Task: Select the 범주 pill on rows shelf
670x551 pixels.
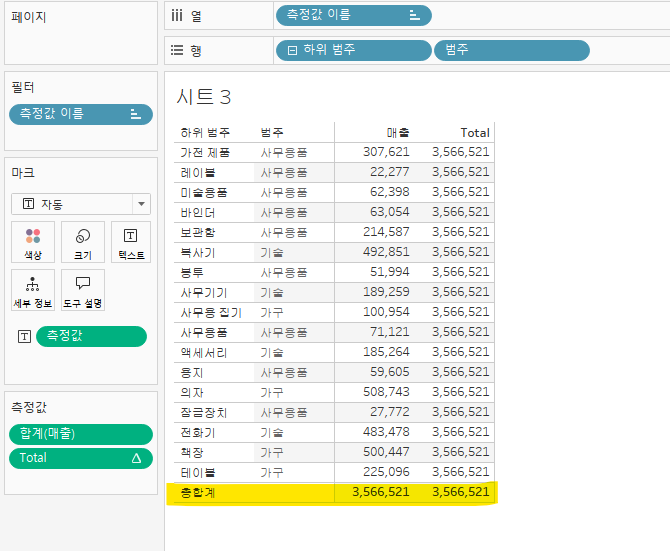Action: (512, 50)
